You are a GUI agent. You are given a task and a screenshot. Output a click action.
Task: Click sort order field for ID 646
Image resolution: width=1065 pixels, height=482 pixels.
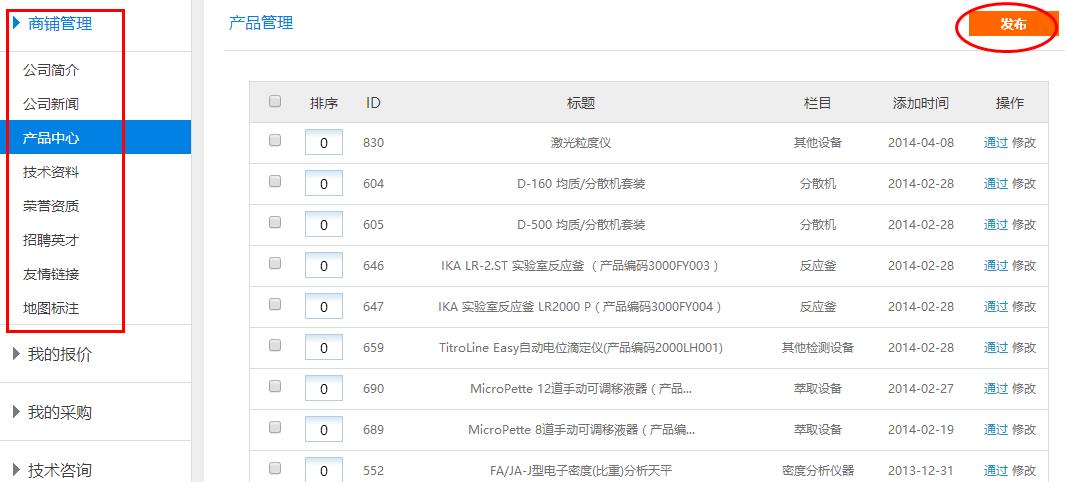324,265
